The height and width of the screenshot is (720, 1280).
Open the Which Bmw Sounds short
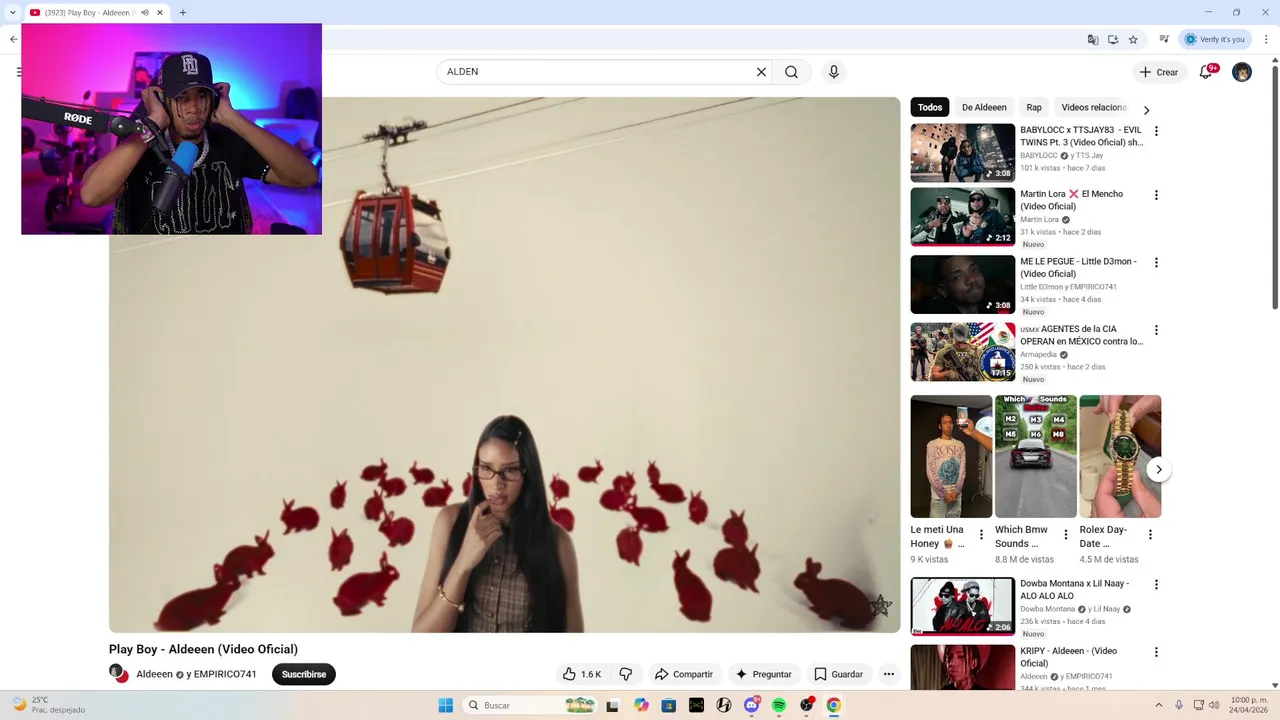[x=1036, y=456]
